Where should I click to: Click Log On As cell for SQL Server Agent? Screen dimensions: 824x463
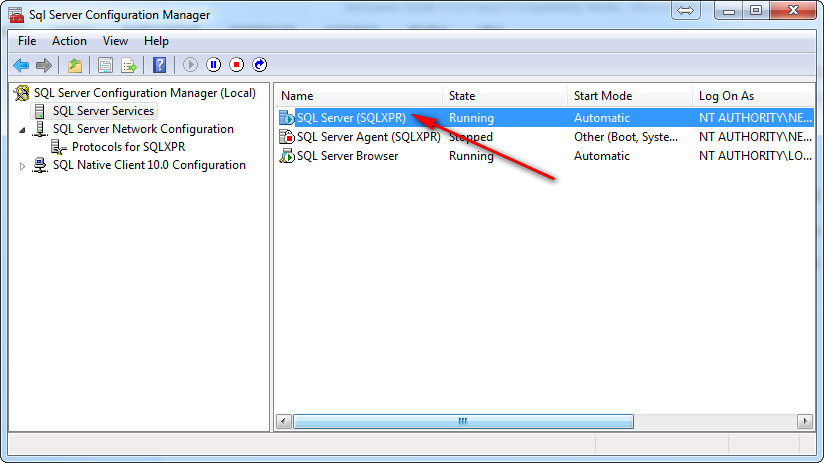[x=755, y=137]
